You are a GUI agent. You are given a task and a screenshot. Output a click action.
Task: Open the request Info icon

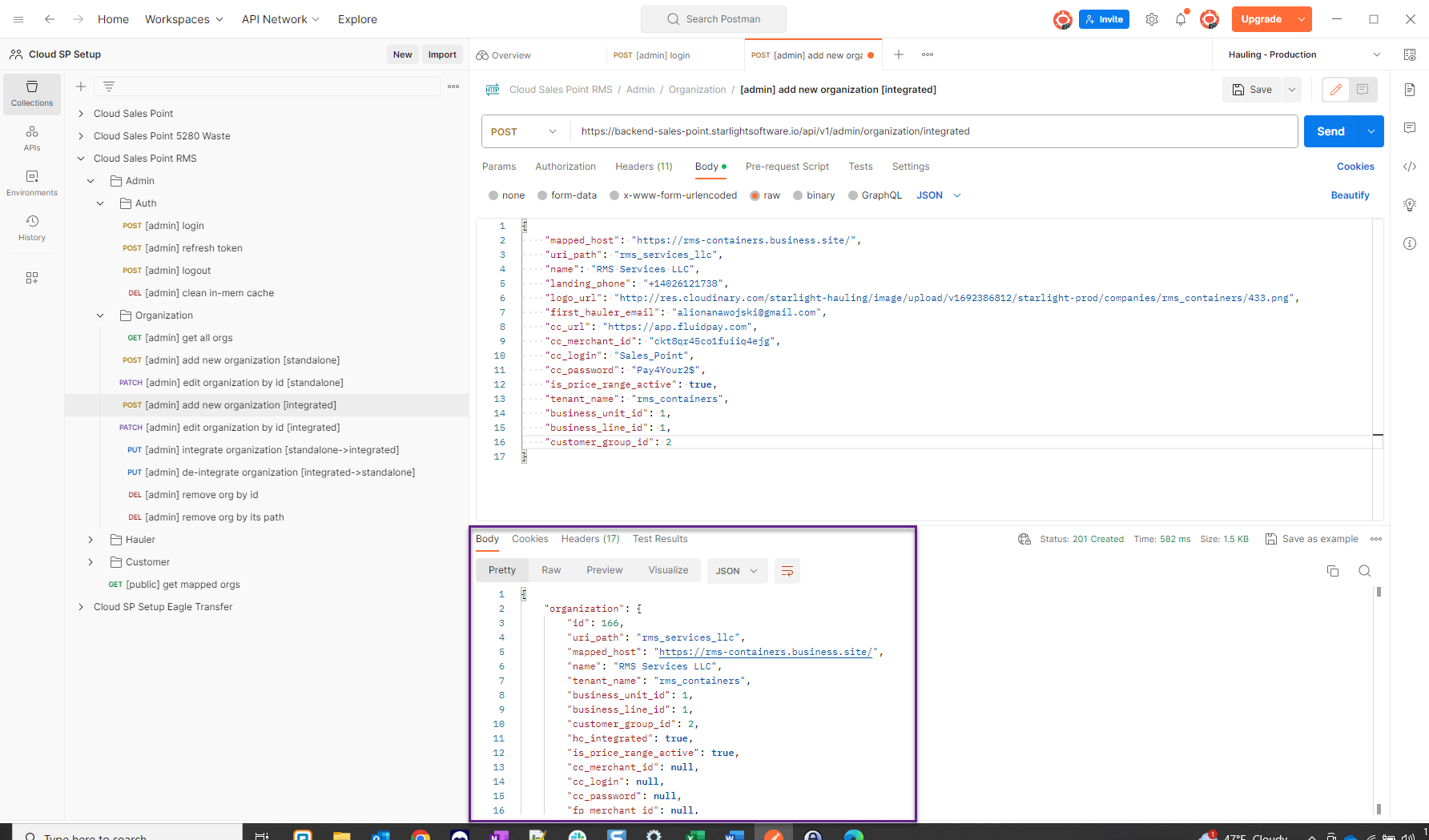[1410, 243]
